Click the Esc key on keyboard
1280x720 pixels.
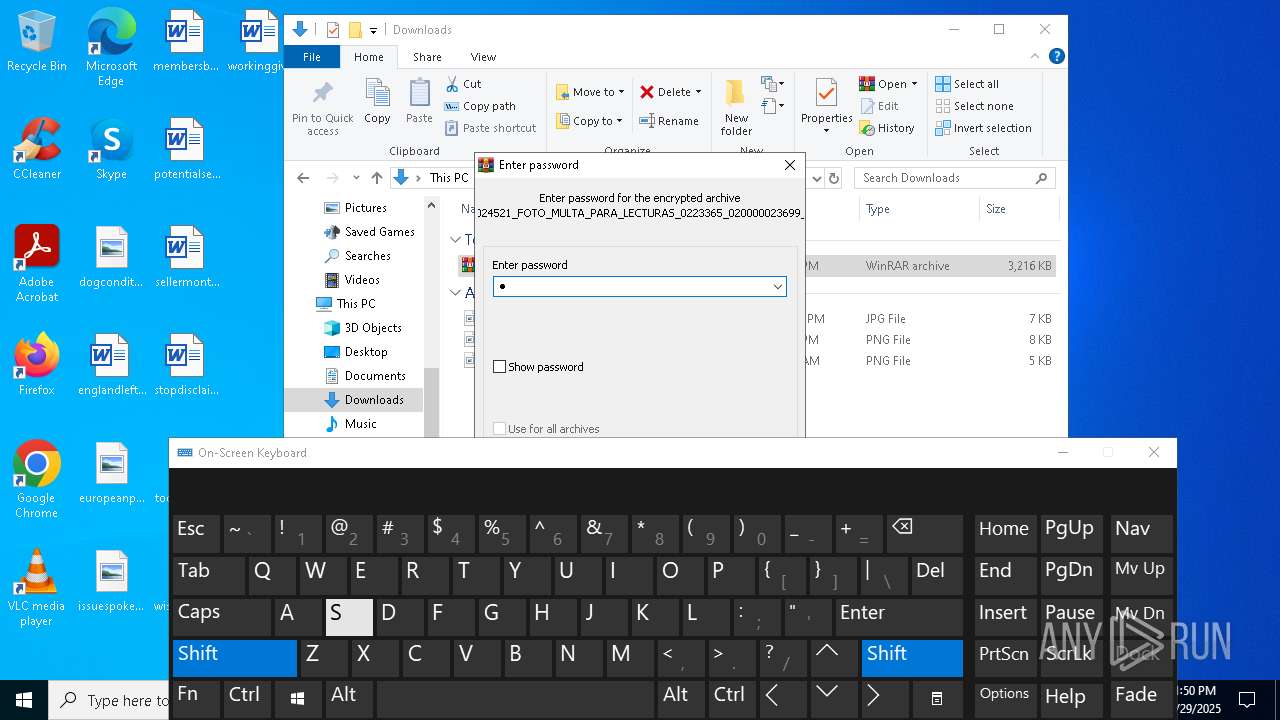197,534
